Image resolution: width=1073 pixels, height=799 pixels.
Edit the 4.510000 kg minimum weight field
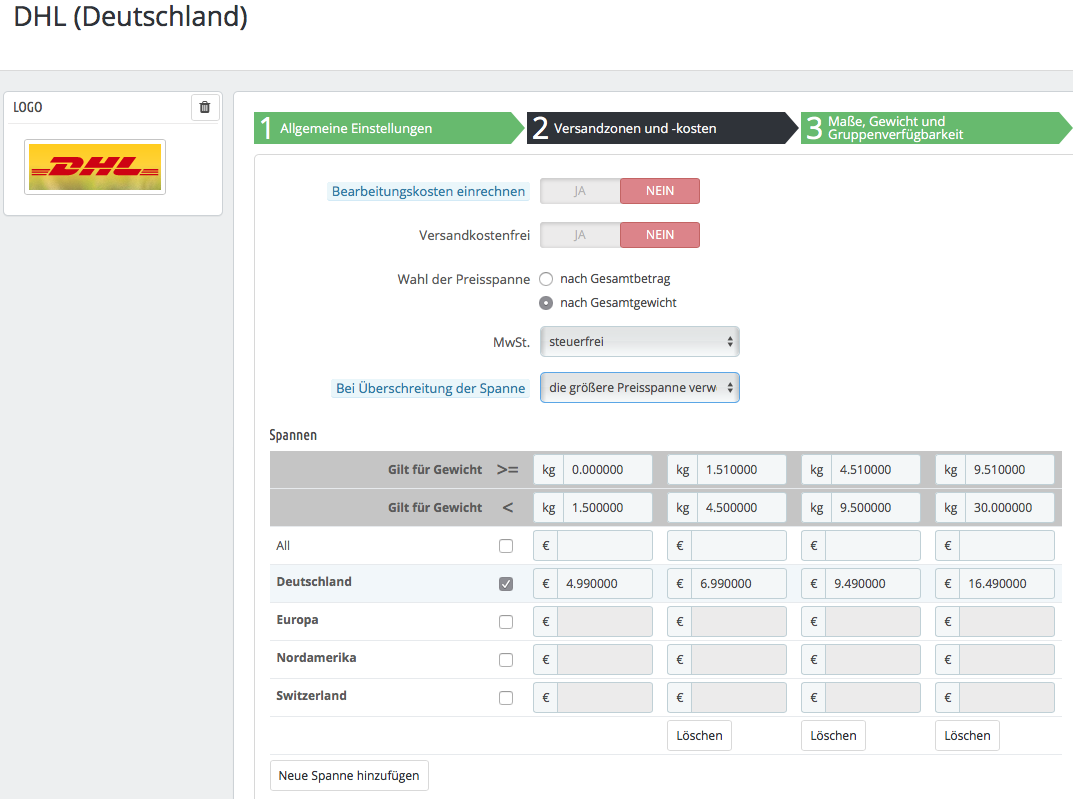(x=876, y=470)
